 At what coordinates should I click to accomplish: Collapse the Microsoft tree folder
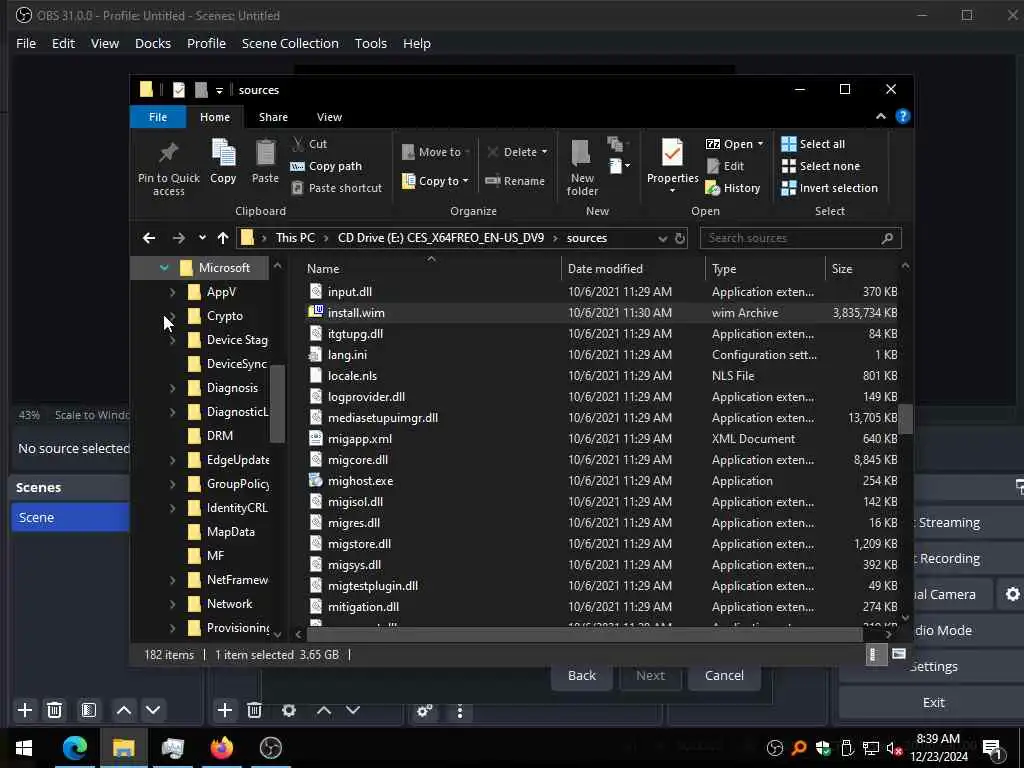pyautogui.click(x=164, y=268)
